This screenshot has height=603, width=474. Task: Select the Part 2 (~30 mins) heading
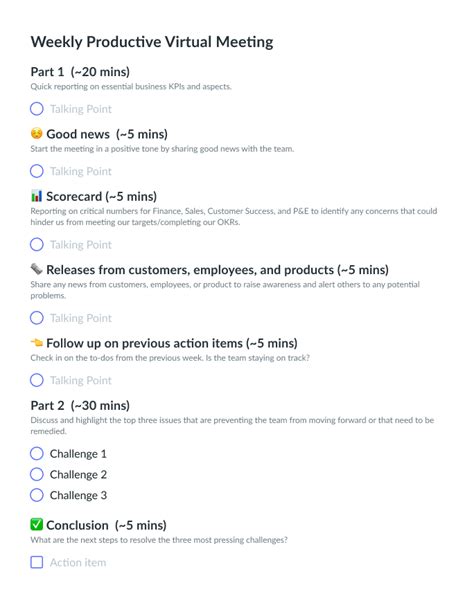click(x=80, y=405)
